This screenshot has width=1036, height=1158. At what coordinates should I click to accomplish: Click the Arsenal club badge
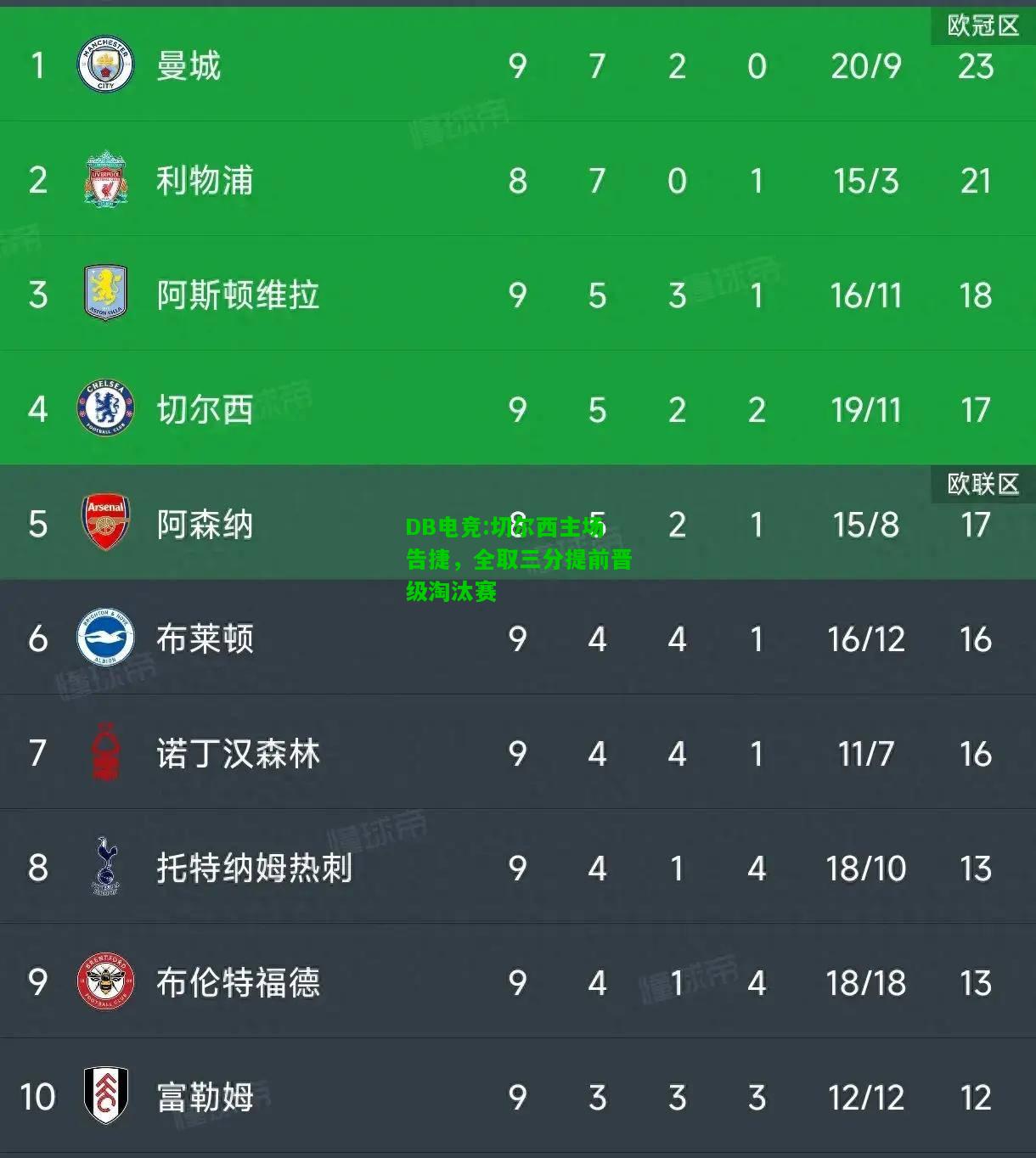tap(105, 523)
